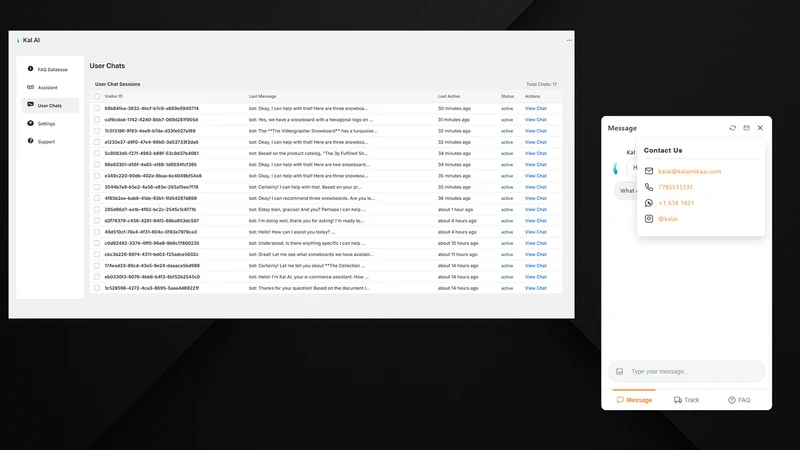Select User Chats in sidebar
Screen dimensions: 800x450
[50, 106]
